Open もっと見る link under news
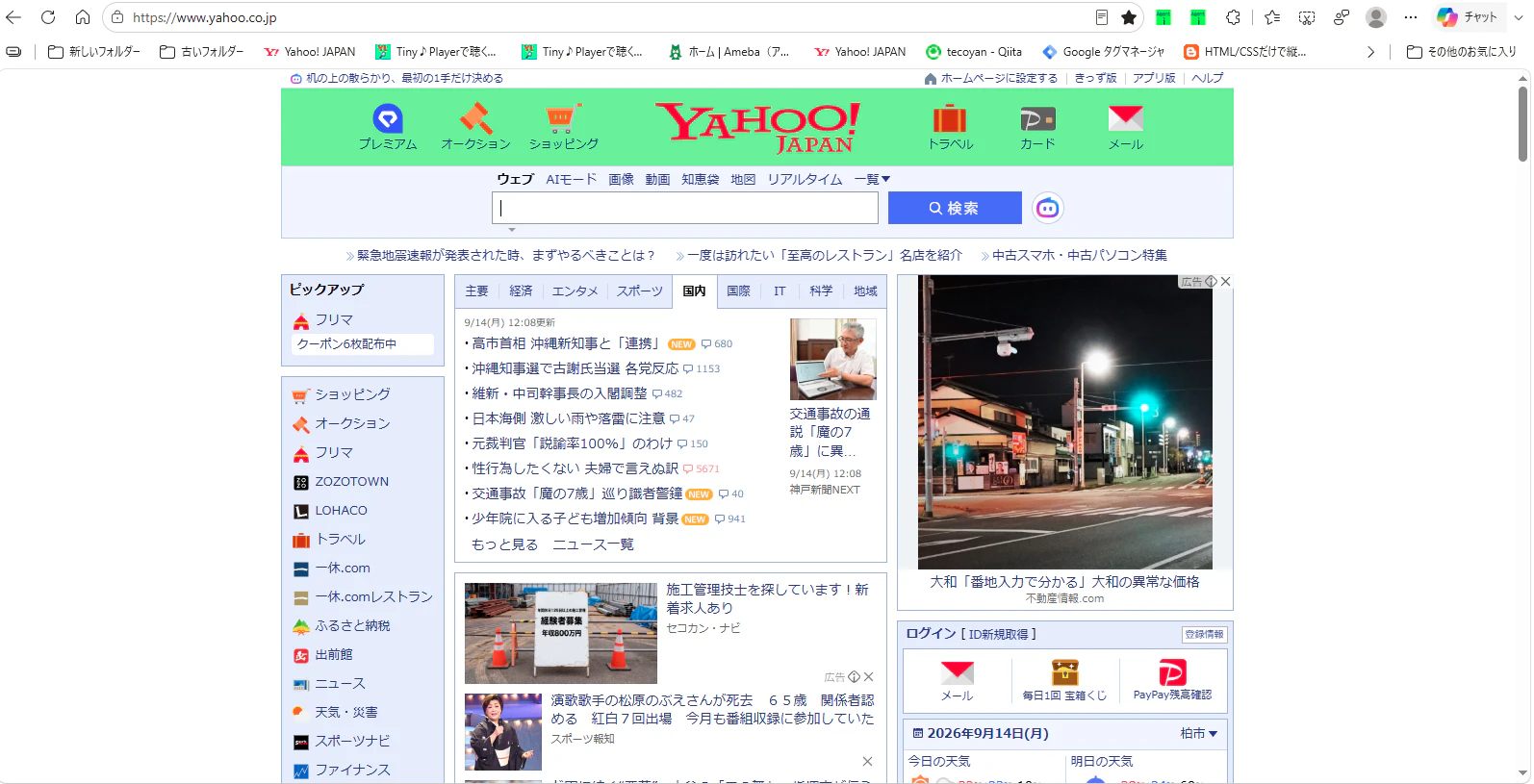This screenshot has width=1534, height=784. (x=504, y=544)
